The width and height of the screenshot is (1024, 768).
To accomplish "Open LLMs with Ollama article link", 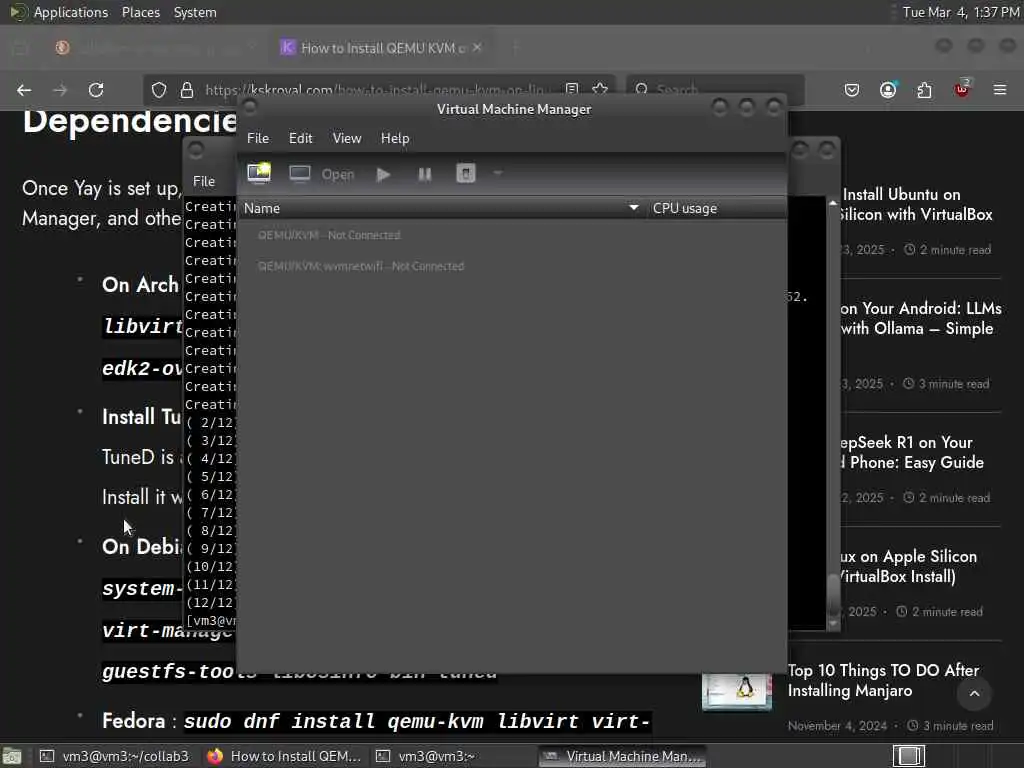I will pyautogui.click(x=920, y=318).
